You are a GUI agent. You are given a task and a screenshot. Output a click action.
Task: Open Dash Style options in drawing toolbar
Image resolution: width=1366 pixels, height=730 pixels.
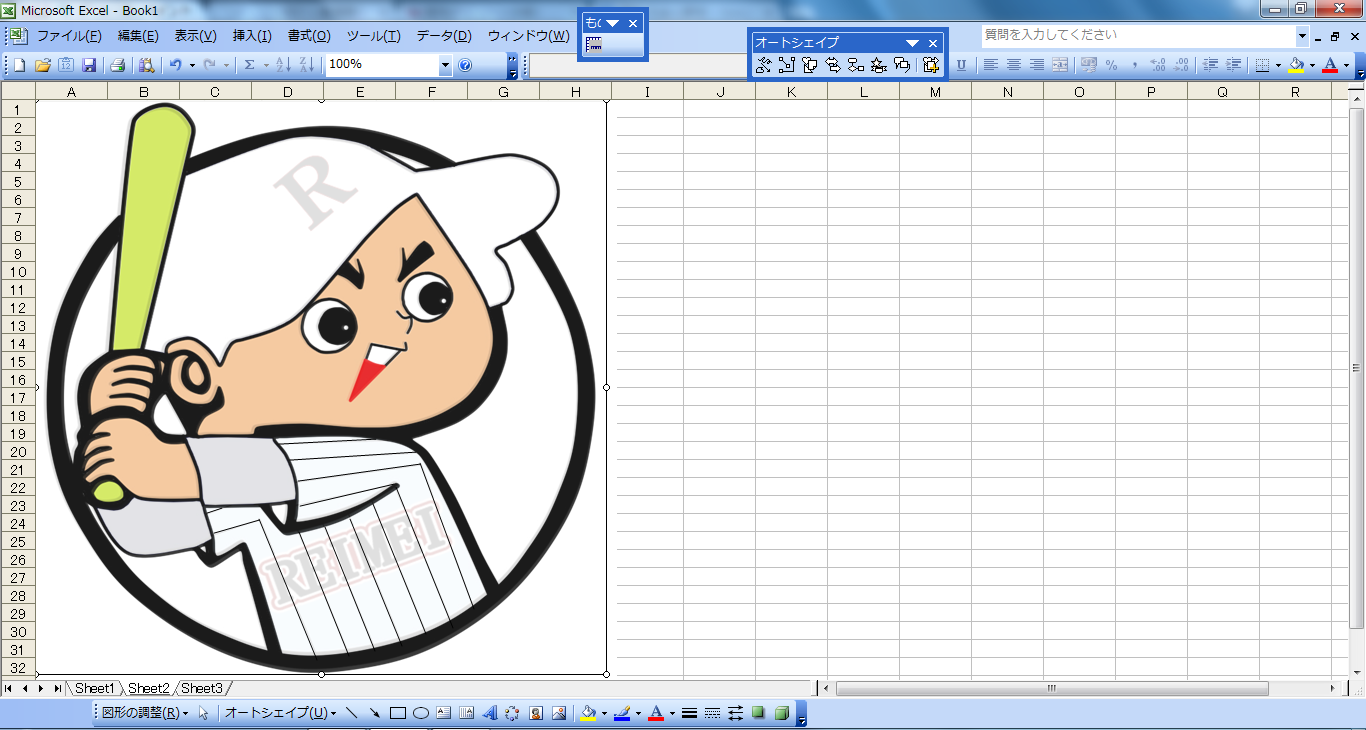[712, 713]
